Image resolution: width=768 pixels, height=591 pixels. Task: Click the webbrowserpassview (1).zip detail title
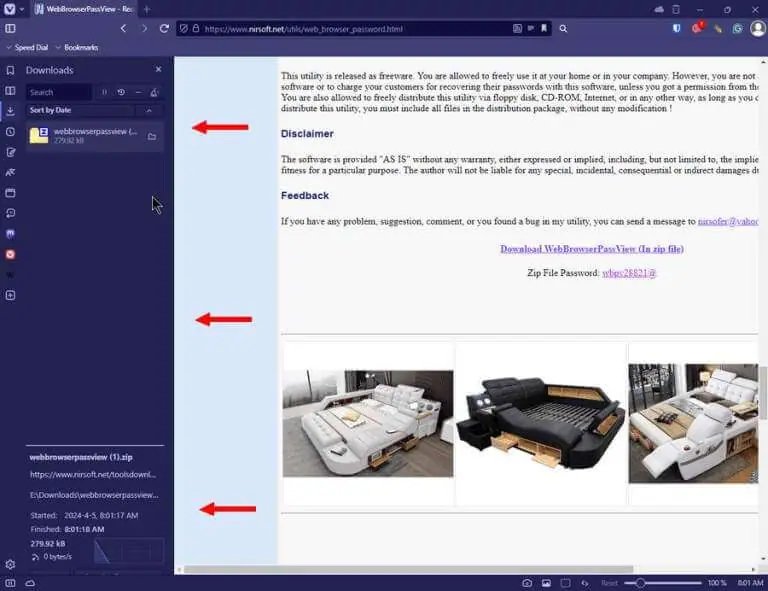[81, 457]
